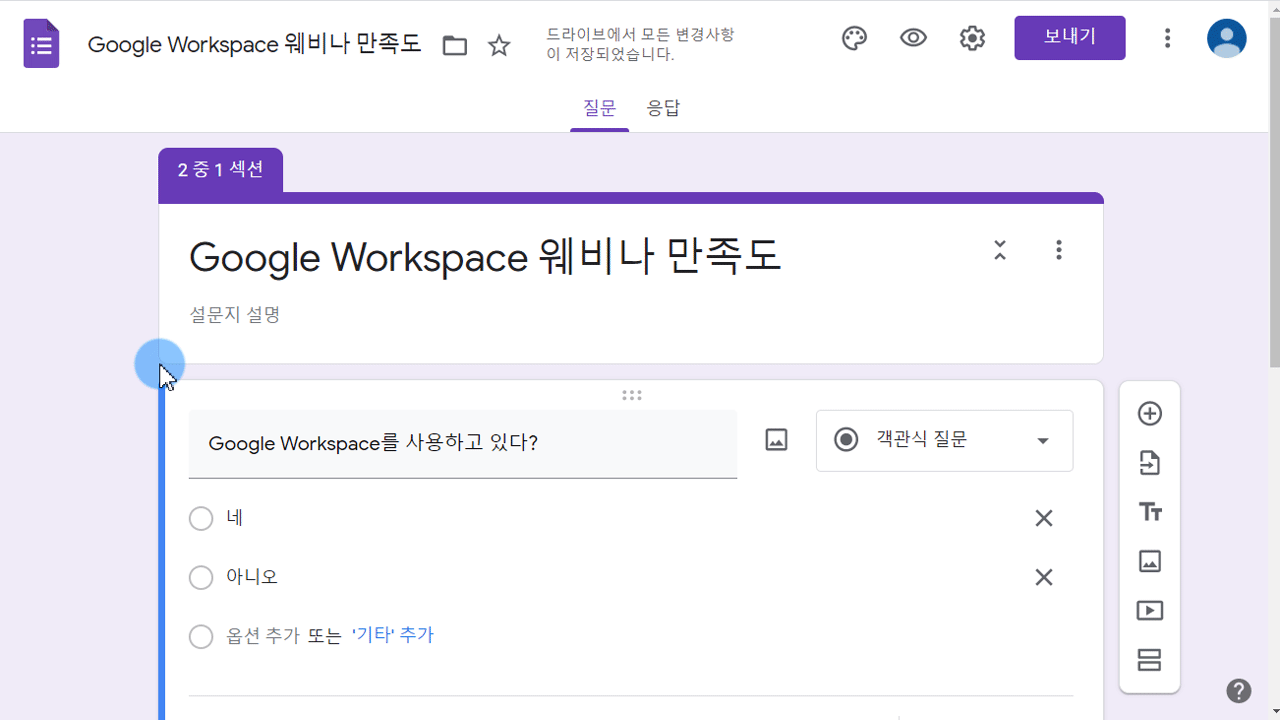
Task: Click the 네 option text
Action: 235,518
